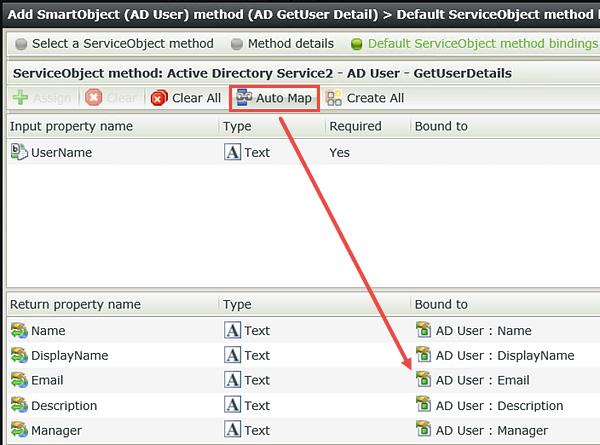Click the DisplayName return property icon
Screen dimensions: 600x445
pyautogui.click(x=19, y=355)
